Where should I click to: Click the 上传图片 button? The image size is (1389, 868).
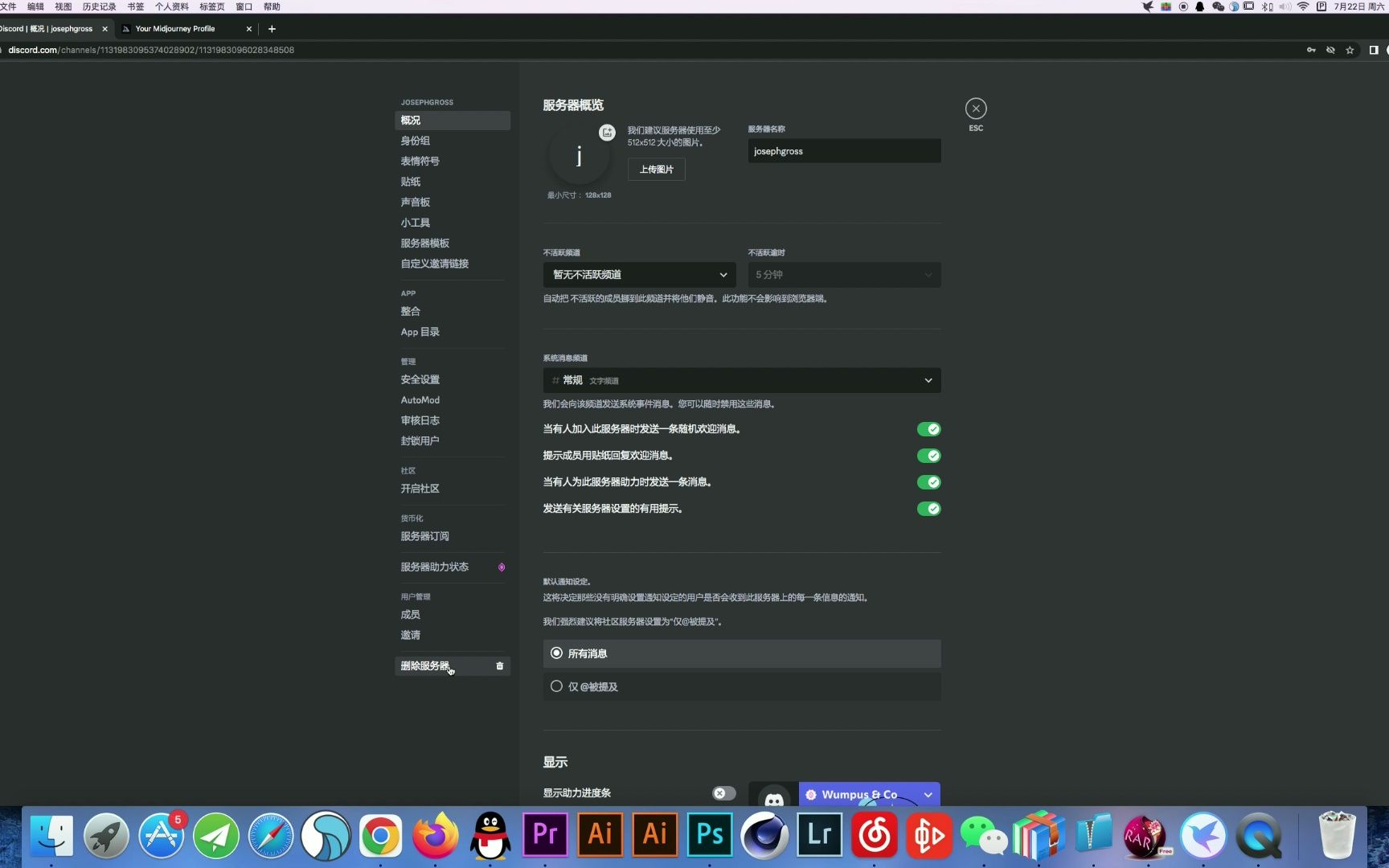click(656, 169)
